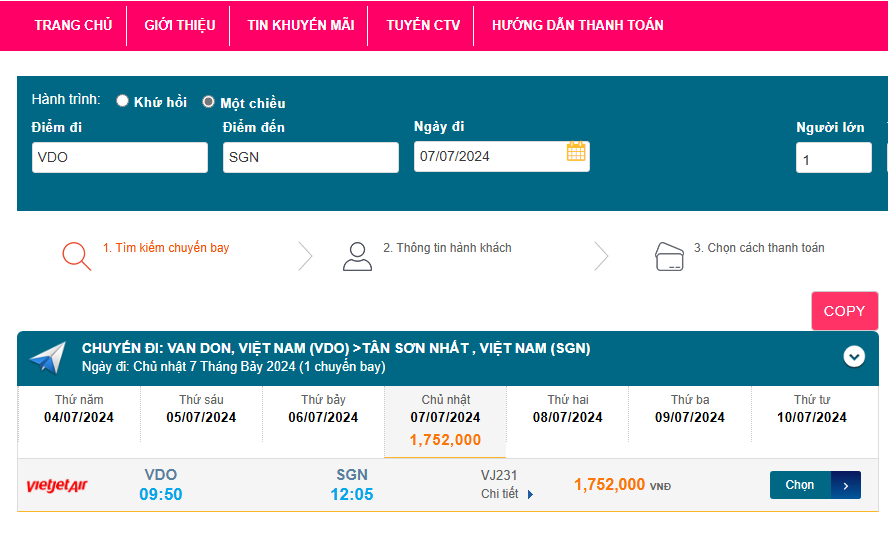This screenshot has height=545, width=888.
Task: Open the Trang Chủ menu item
Action: tap(73, 25)
